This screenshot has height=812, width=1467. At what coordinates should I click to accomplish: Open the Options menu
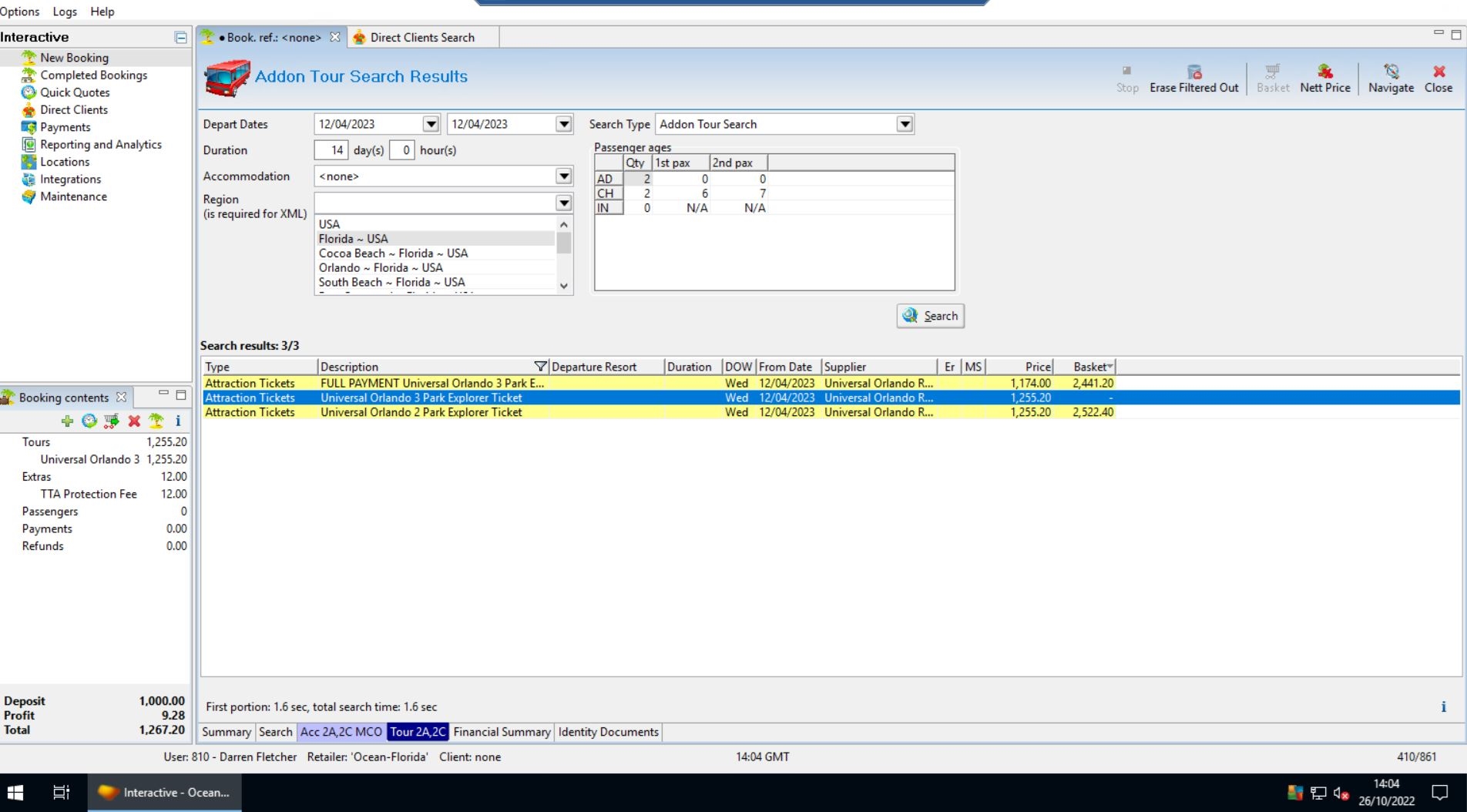20,12
